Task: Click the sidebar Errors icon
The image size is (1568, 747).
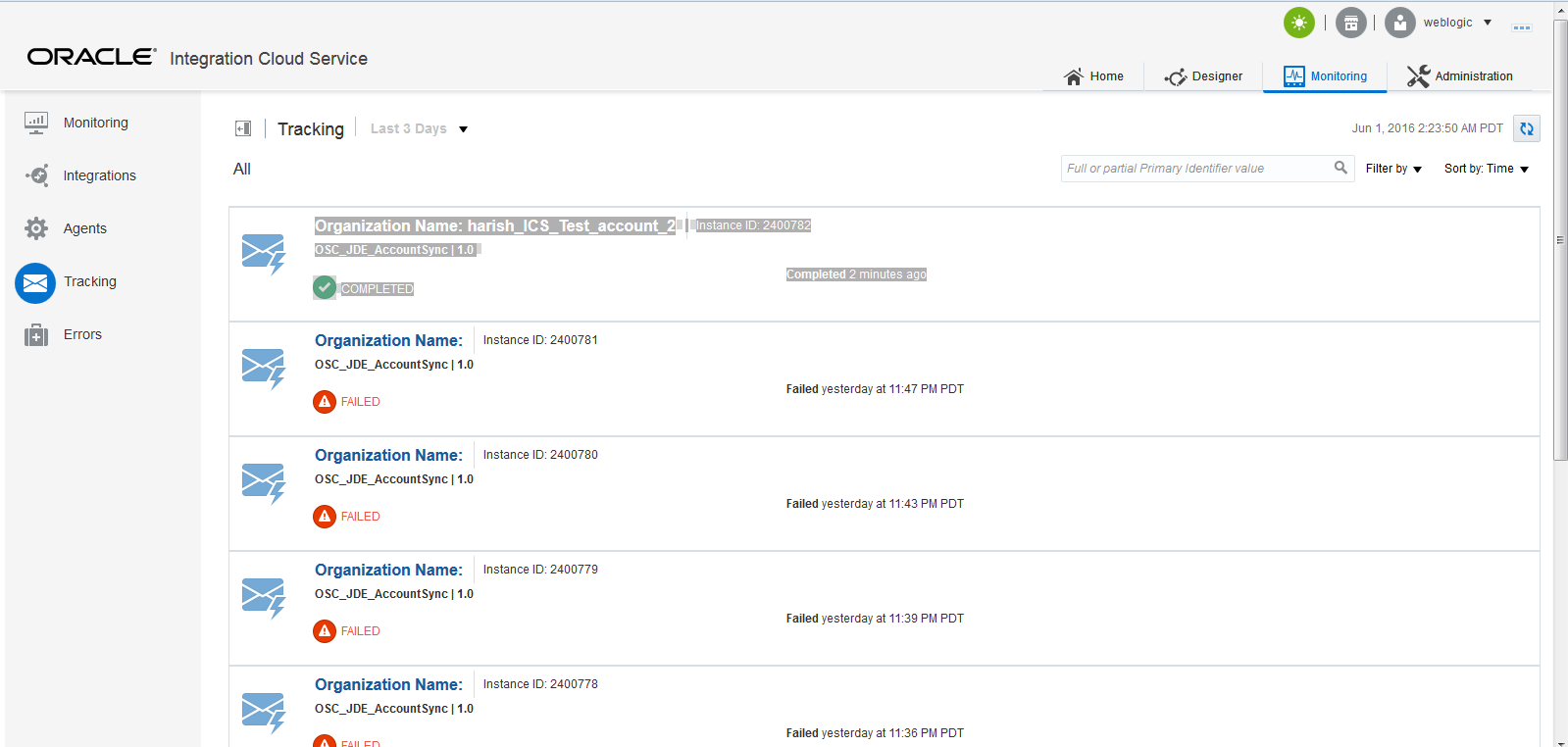Action: tap(36, 335)
